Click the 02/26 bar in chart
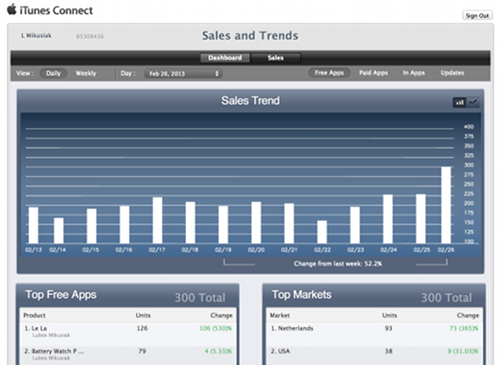This screenshot has height=365, width=500. pyautogui.click(x=446, y=205)
